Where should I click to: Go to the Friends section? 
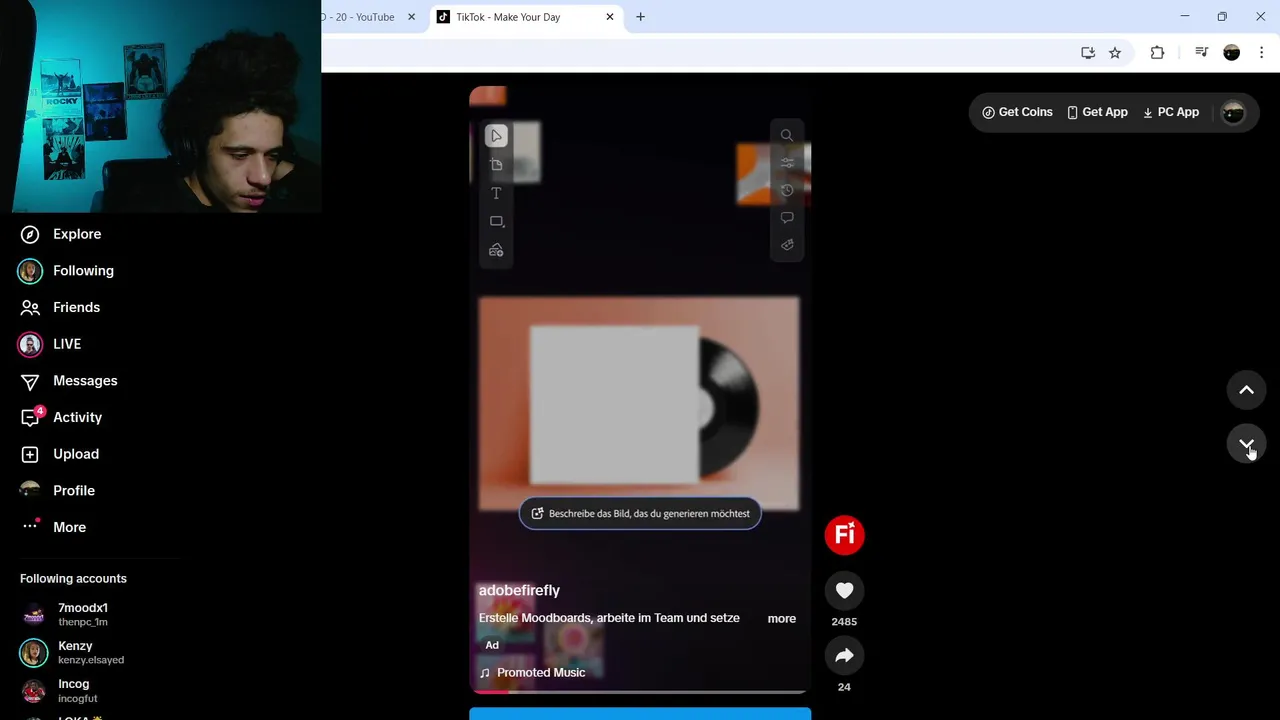(x=76, y=307)
